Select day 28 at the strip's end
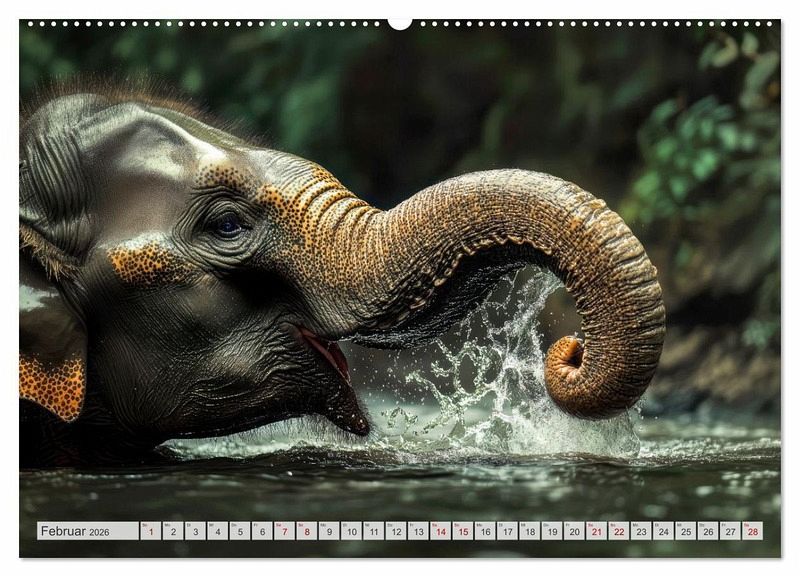Viewport: 800px width, 577px height. (752, 531)
